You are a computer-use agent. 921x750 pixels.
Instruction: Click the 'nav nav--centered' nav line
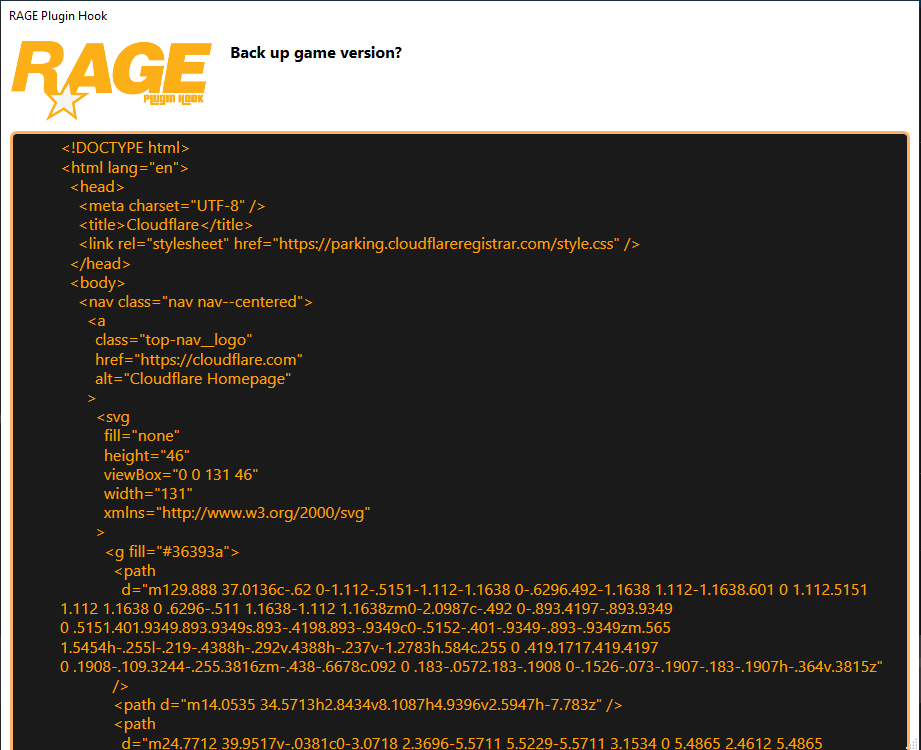[196, 302]
